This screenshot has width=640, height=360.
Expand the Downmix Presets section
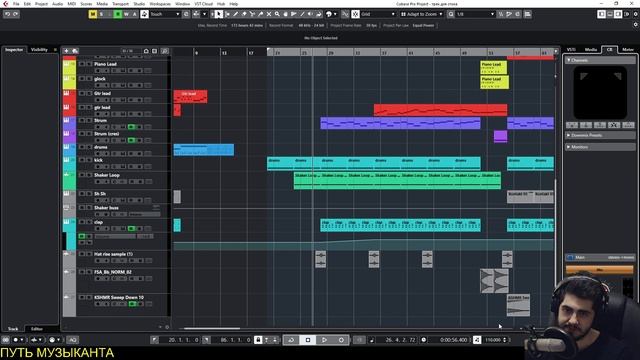(x=600, y=135)
